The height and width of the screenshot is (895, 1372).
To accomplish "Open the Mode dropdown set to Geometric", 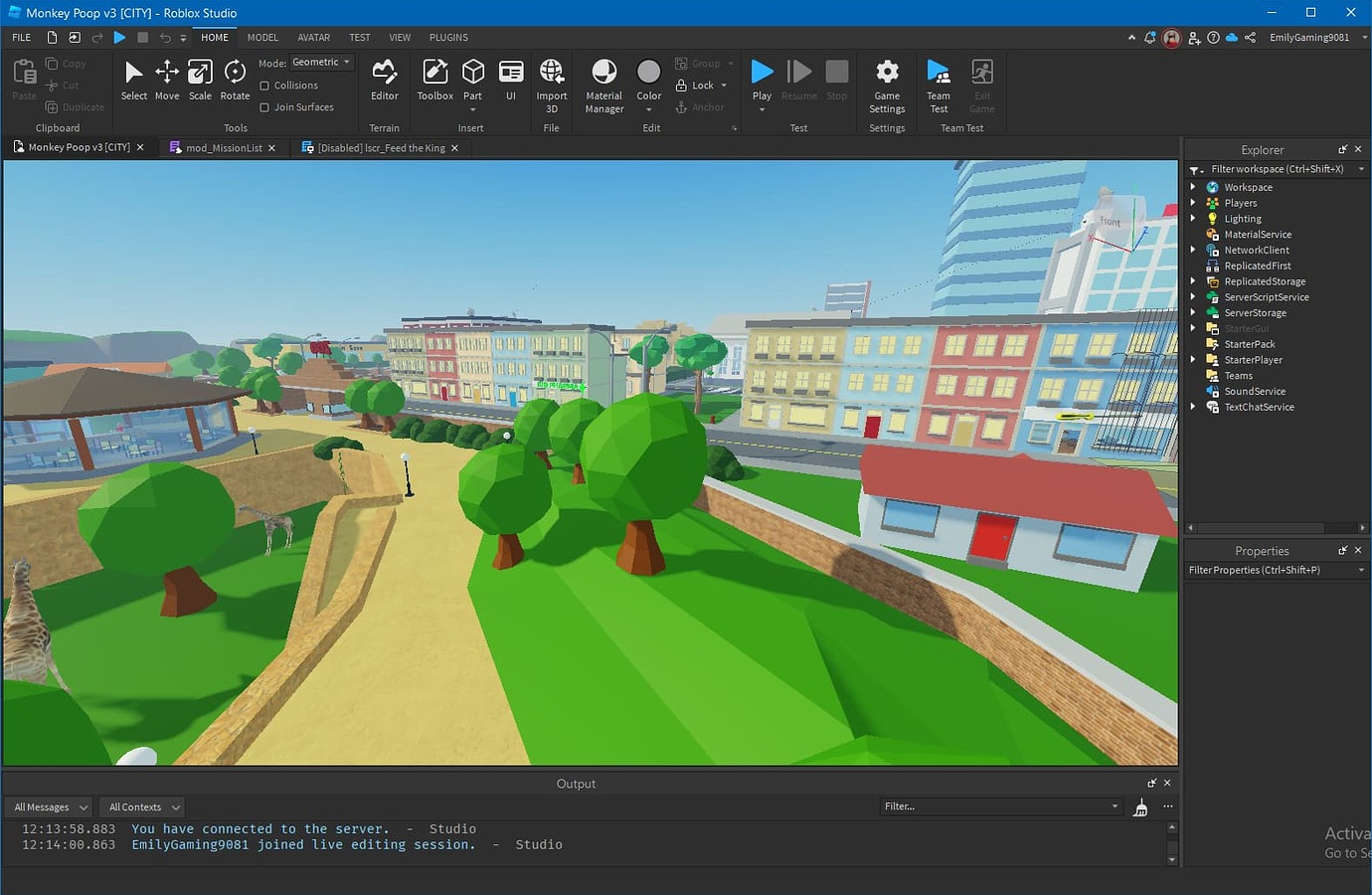I will pyautogui.click(x=320, y=62).
